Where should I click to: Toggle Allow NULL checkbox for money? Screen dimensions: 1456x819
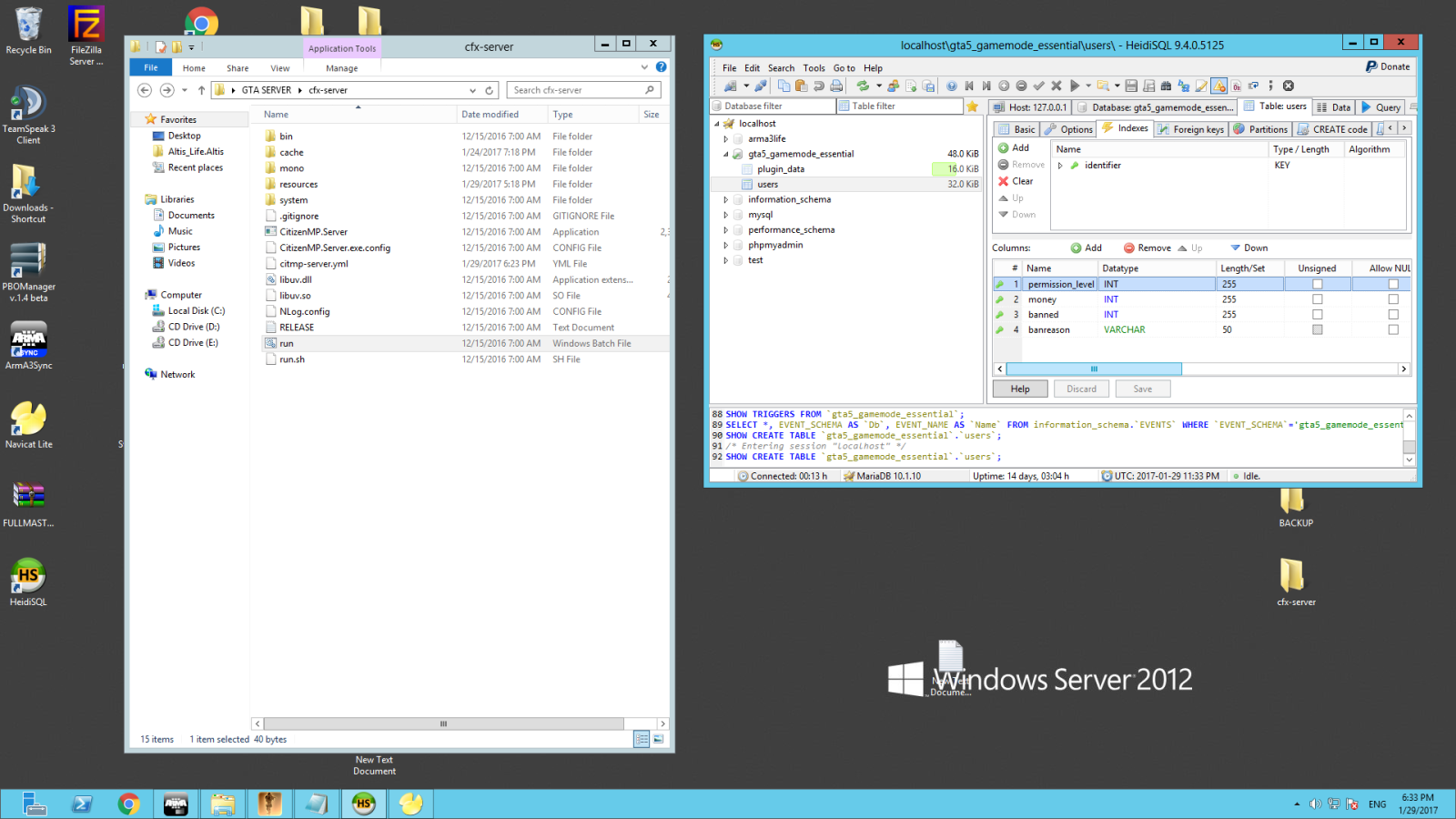pos(1393,299)
